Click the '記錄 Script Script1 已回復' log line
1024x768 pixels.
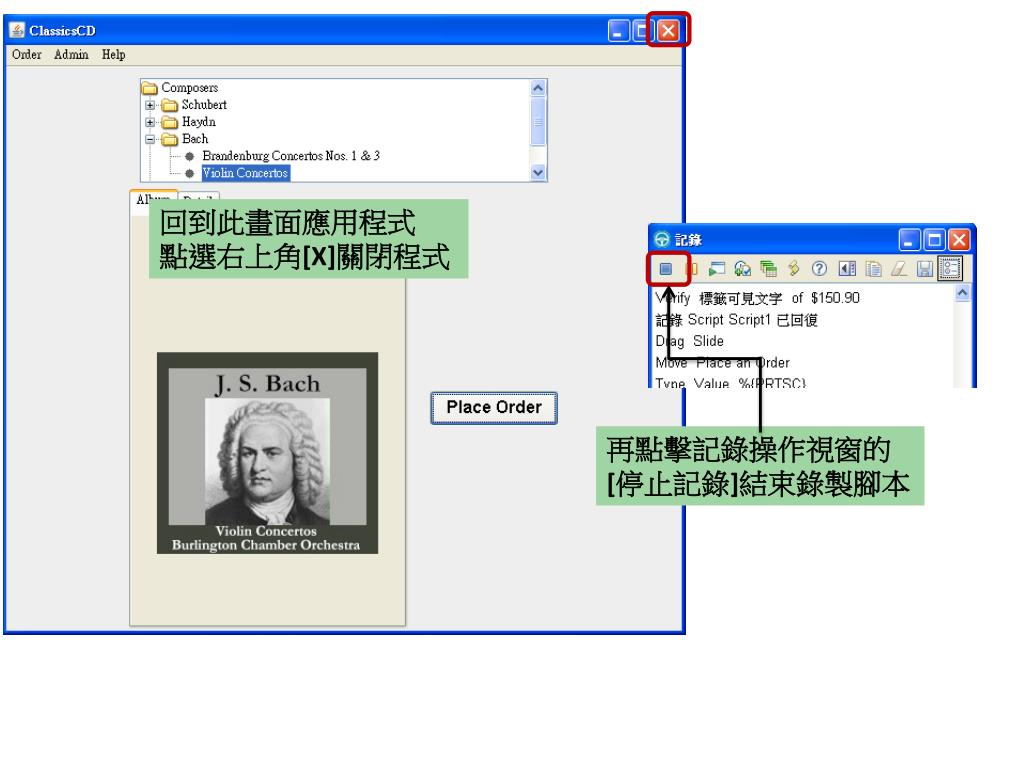(736, 320)
